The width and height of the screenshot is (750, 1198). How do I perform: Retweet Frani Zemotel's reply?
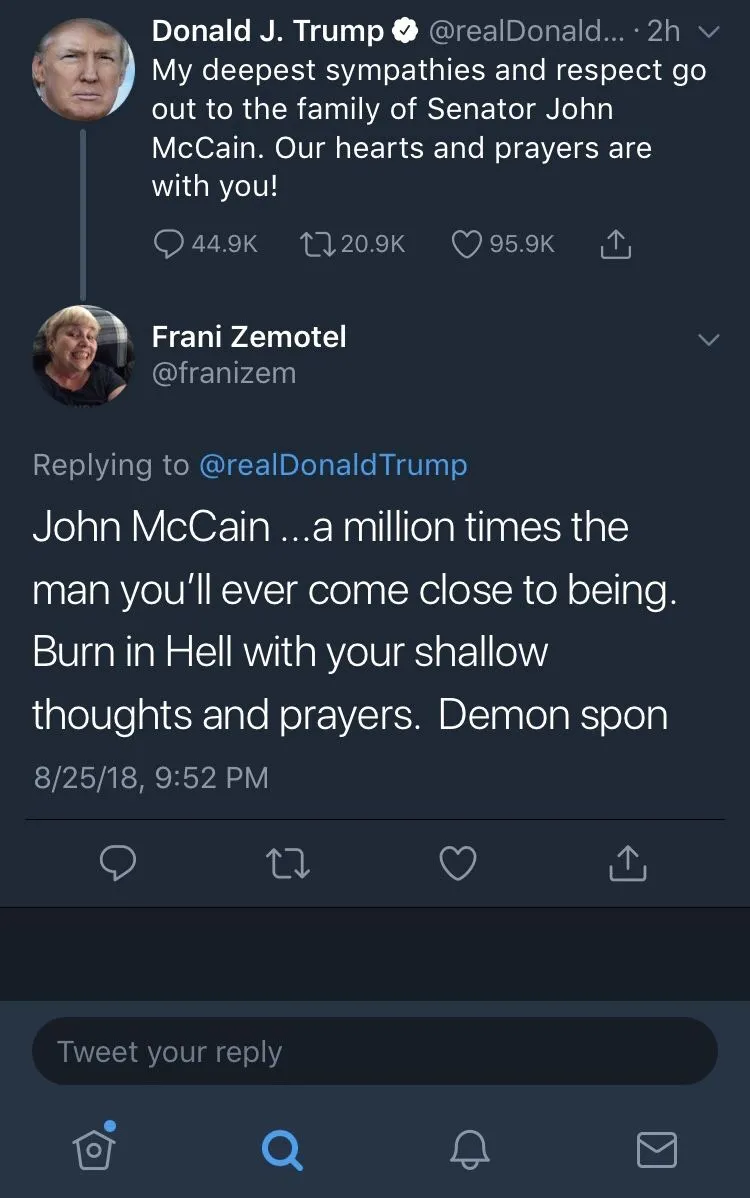[x=287, y=863]
